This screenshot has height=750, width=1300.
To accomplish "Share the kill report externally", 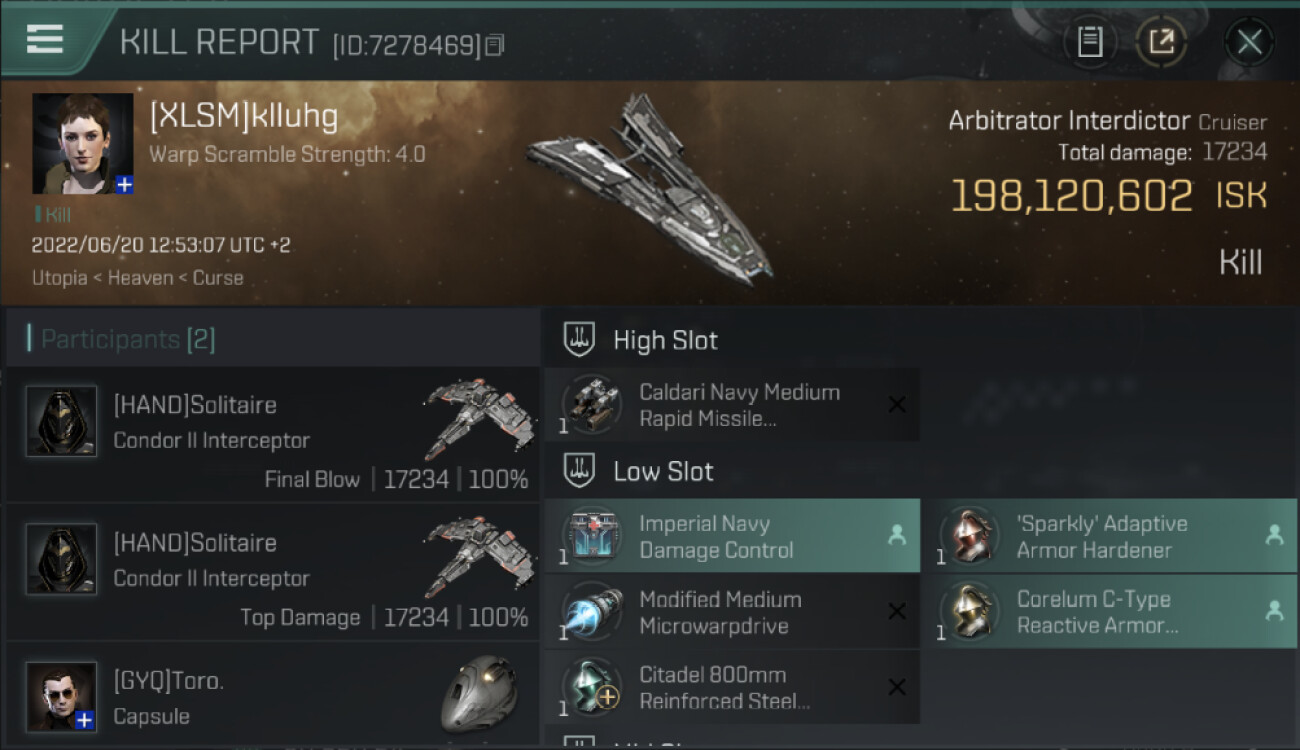I will (x=1161, y=42).
